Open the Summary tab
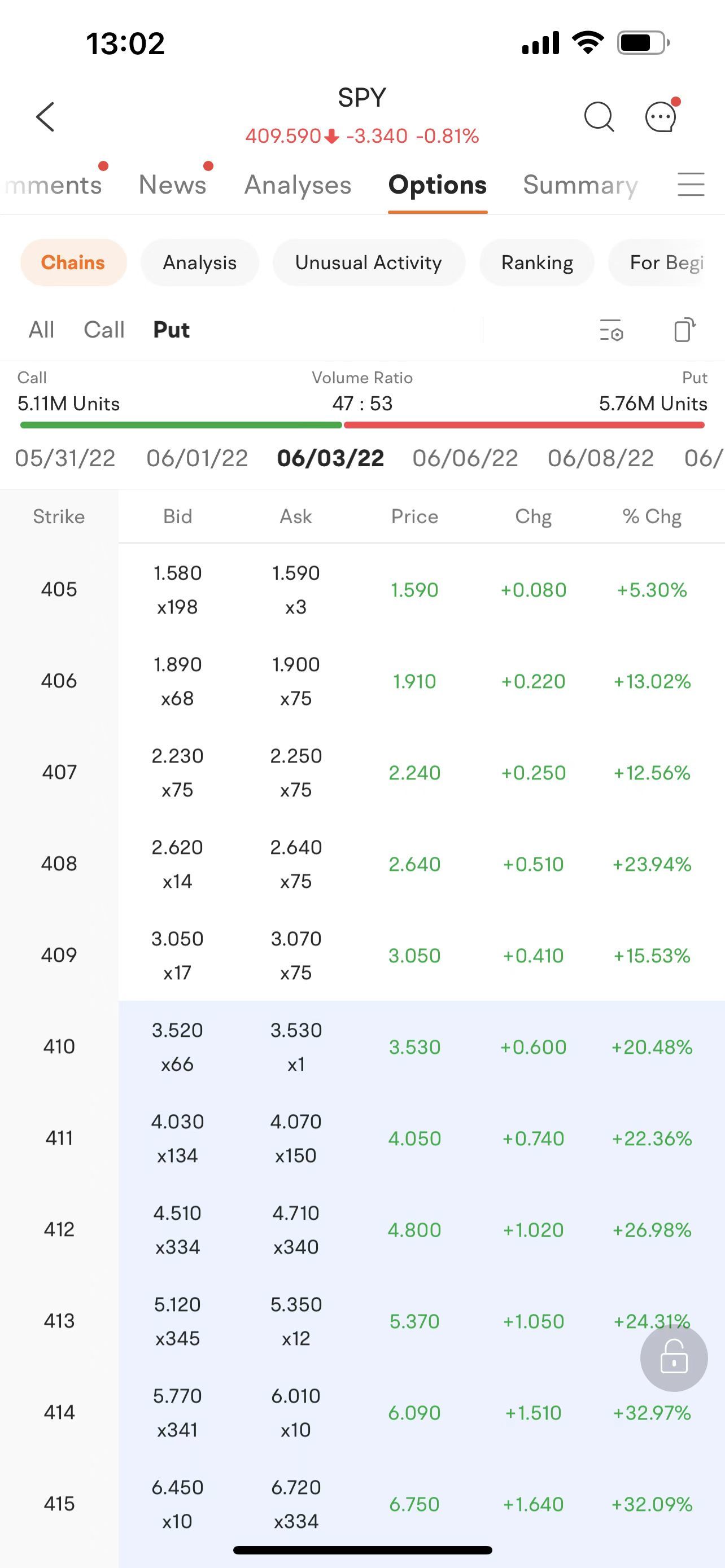Image resolution: width=725 pixels, height=1568 pixels. [580, 185]
